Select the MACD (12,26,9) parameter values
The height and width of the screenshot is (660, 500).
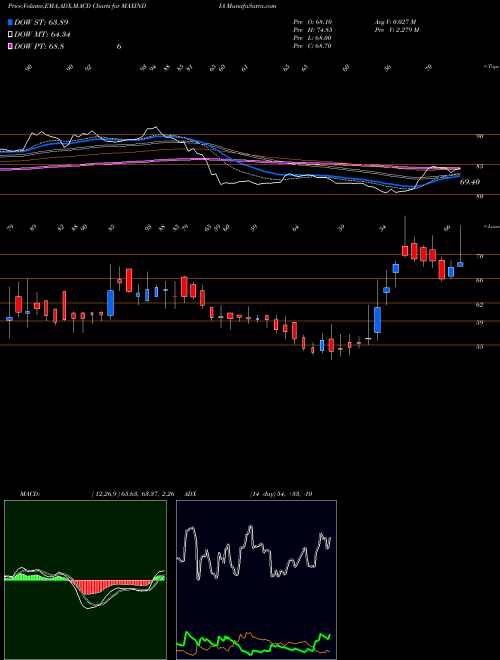[133, 494]
